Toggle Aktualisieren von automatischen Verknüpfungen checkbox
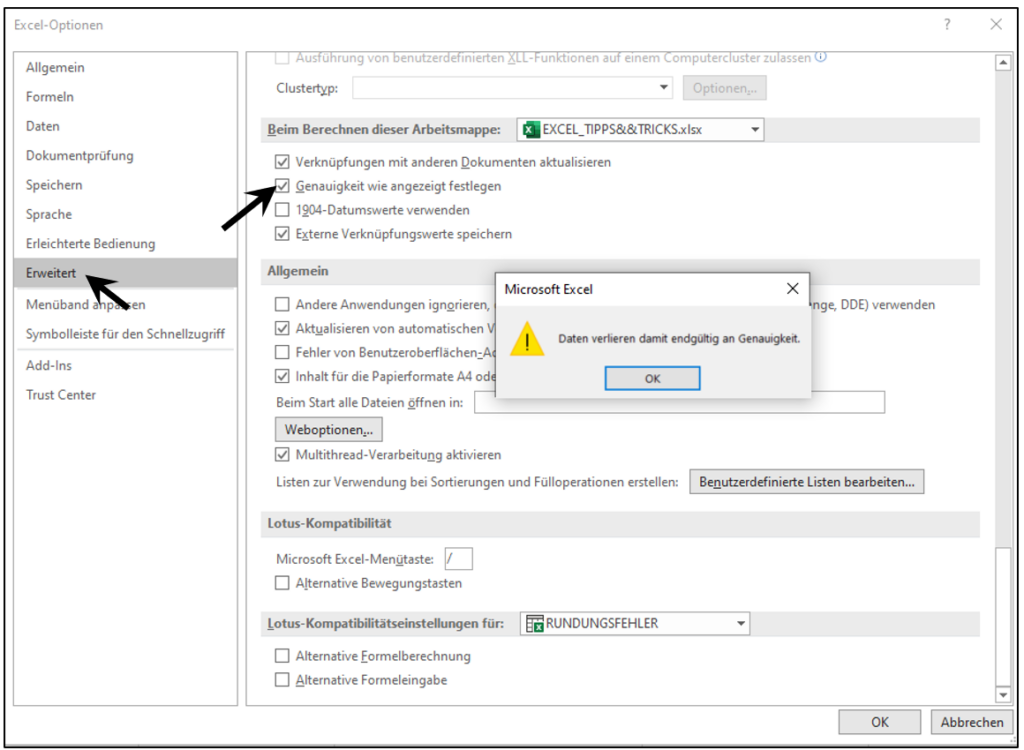 coord(282,329)
